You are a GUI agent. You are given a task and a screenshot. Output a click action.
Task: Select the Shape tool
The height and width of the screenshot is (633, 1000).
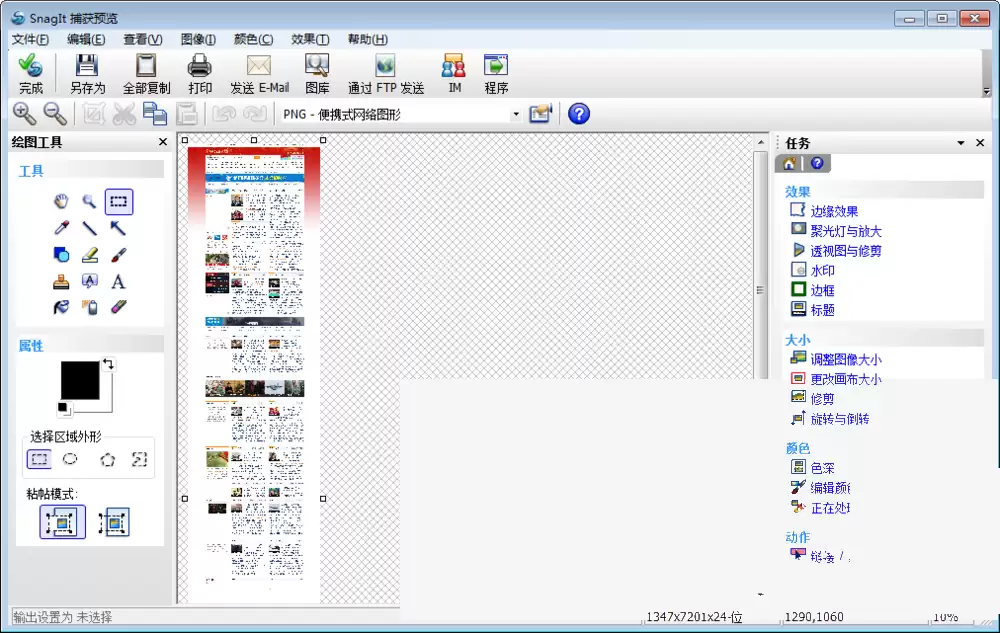click(x=61, y=254)
